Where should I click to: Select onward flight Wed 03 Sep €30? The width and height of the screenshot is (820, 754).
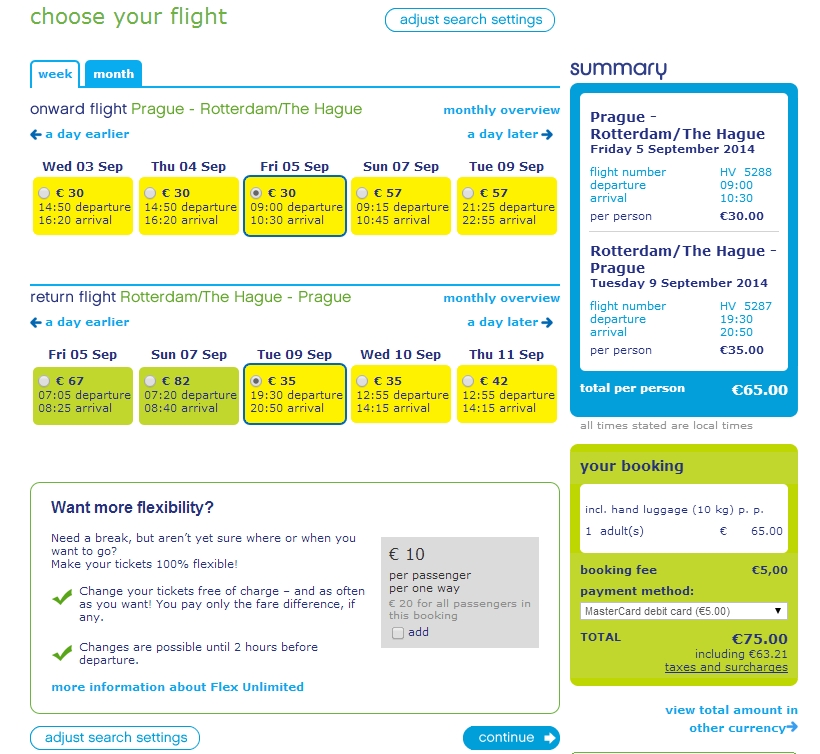pyautogui.click(x=42, y=193)
